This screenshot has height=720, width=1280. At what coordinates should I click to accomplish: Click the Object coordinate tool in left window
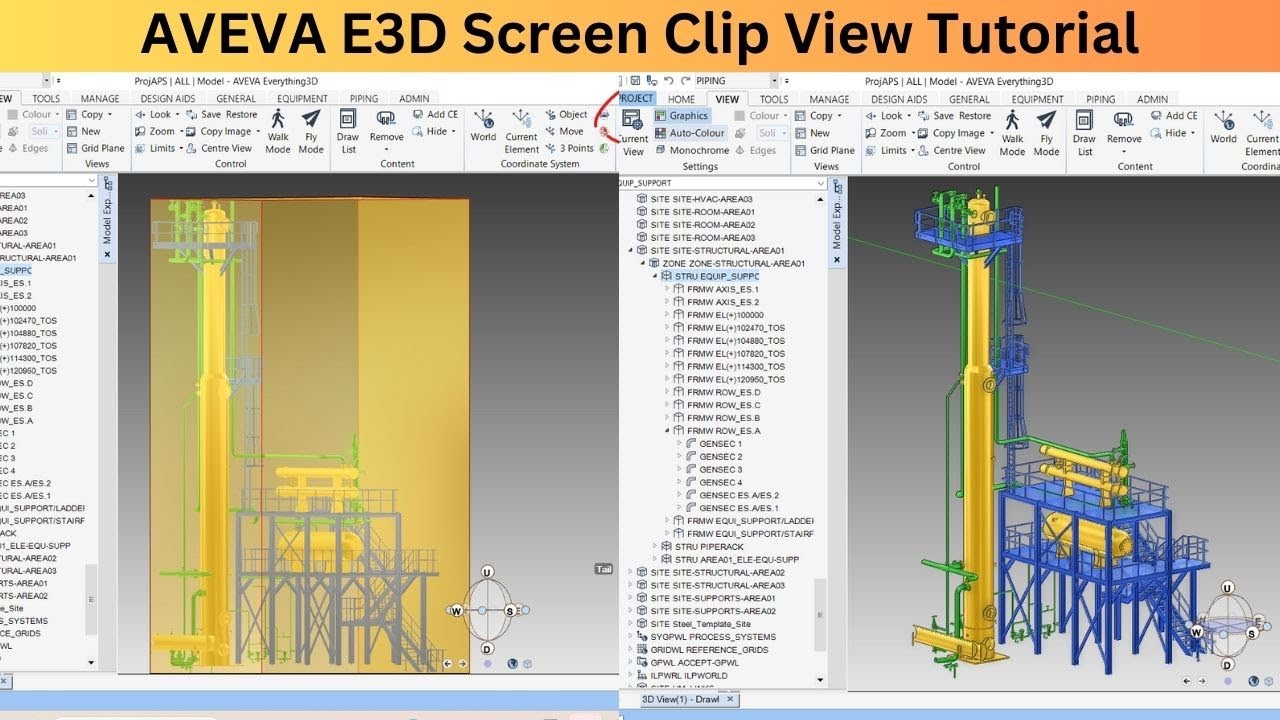pos(566,115)
